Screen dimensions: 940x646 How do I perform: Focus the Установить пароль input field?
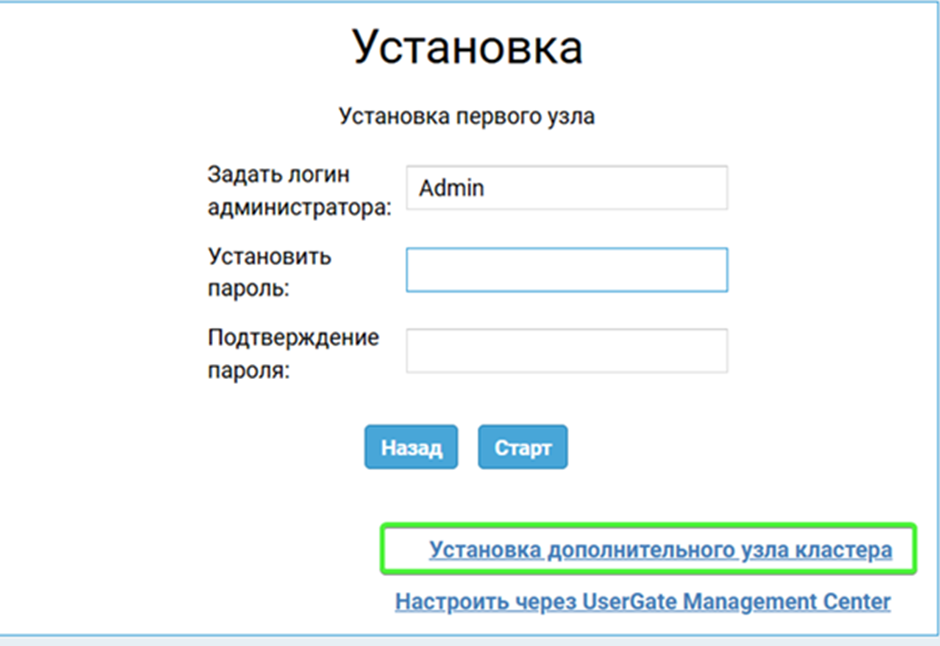pyautogui.click(x=566, y=270)
